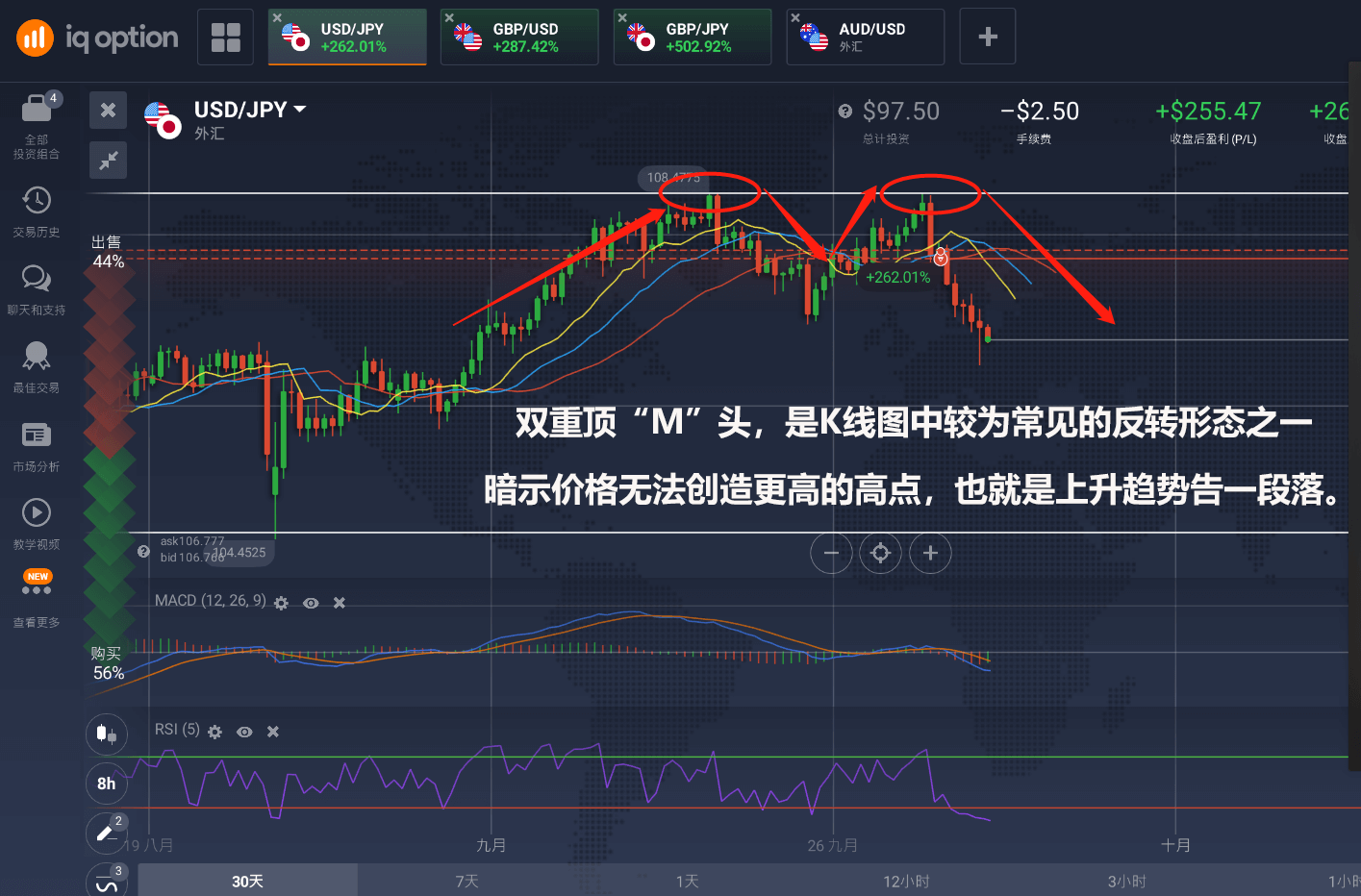Click the 26 九月 date label
The height and width of the screenshot is (896, 1361).
[833, 845]
